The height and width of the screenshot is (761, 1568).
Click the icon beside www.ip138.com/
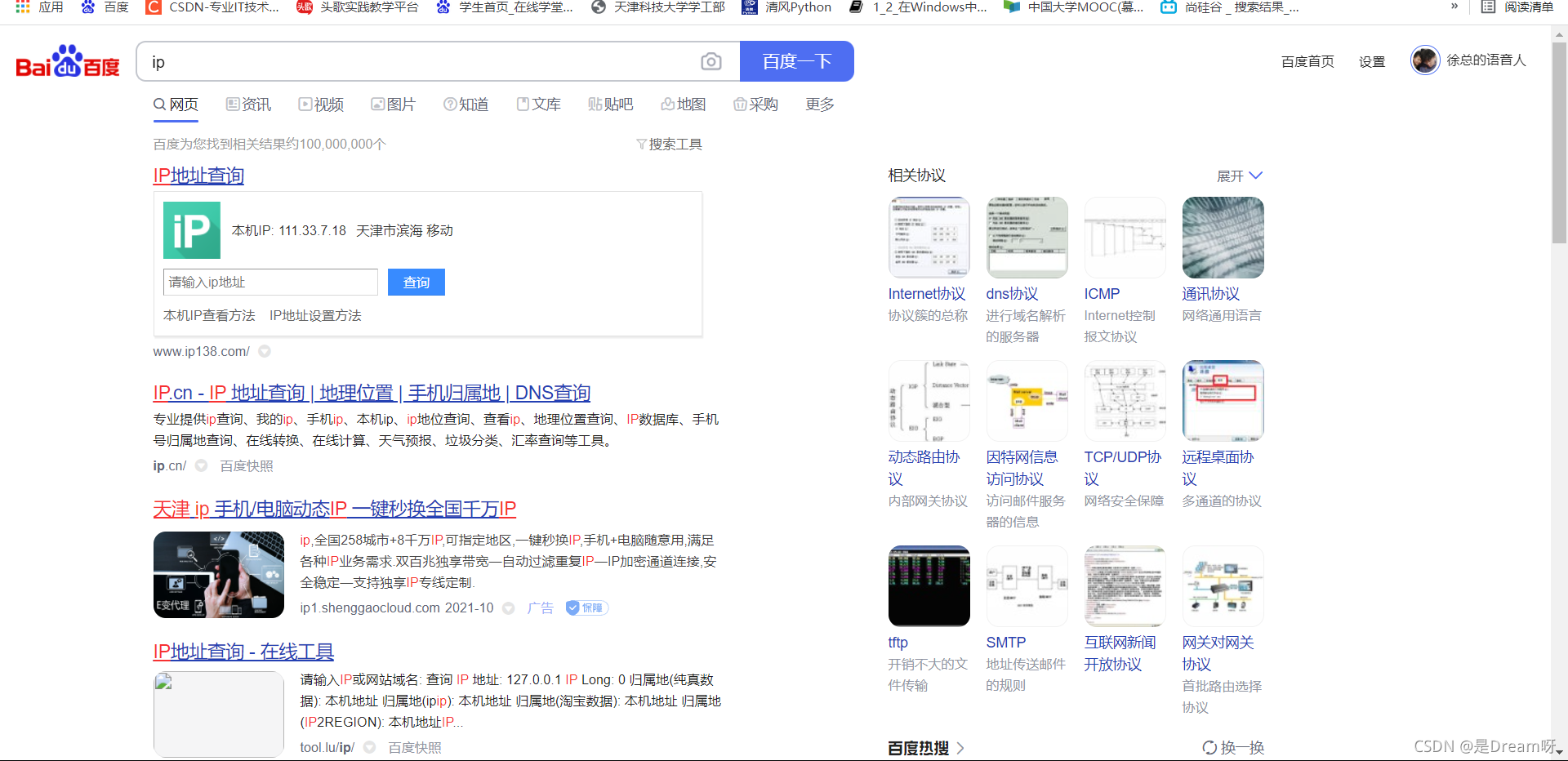265,352
